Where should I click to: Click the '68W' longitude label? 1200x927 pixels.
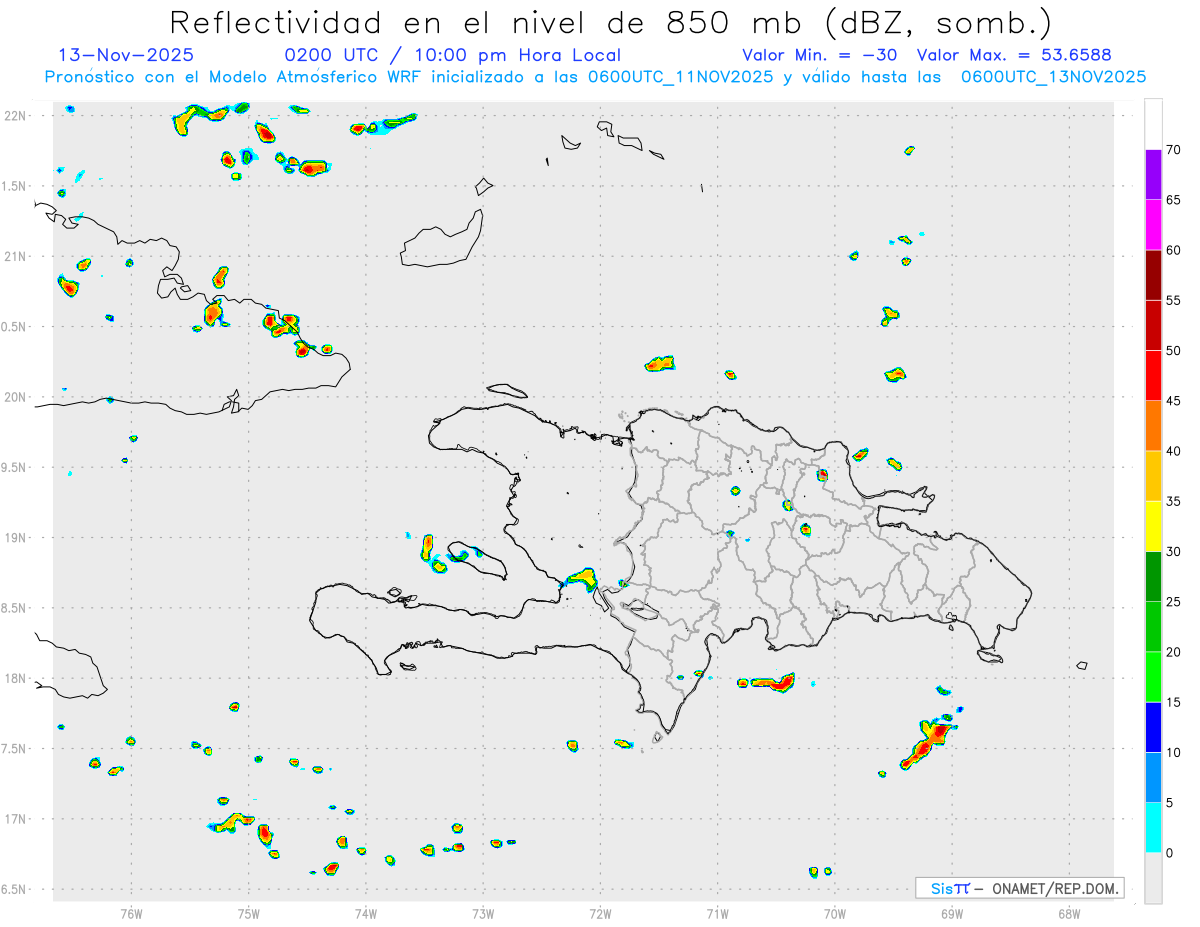[1069, 913]
